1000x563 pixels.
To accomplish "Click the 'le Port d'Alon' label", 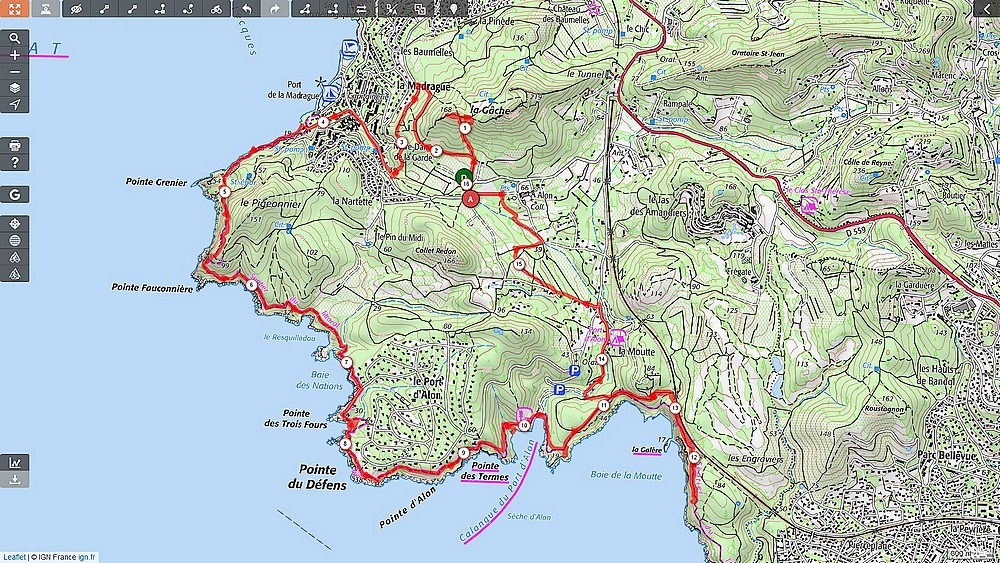I will click(x=427, y=388).
